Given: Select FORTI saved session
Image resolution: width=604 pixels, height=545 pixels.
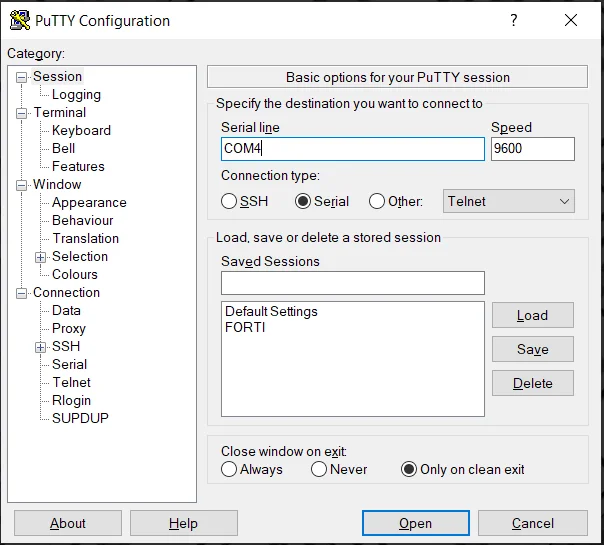Looking at the screenshot, I should point(245,327).
